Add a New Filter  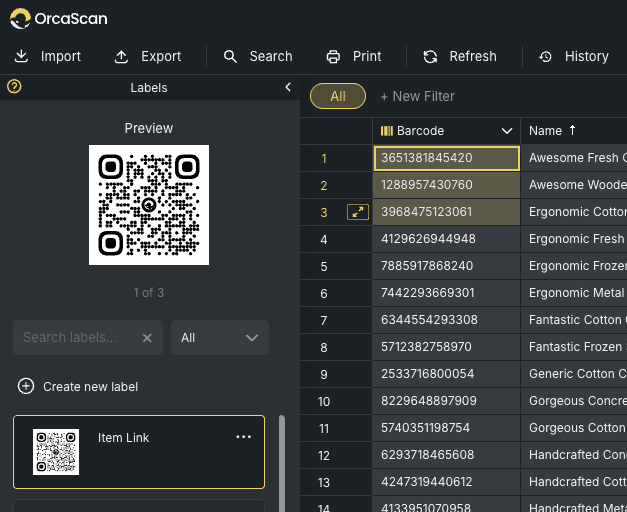417,96
